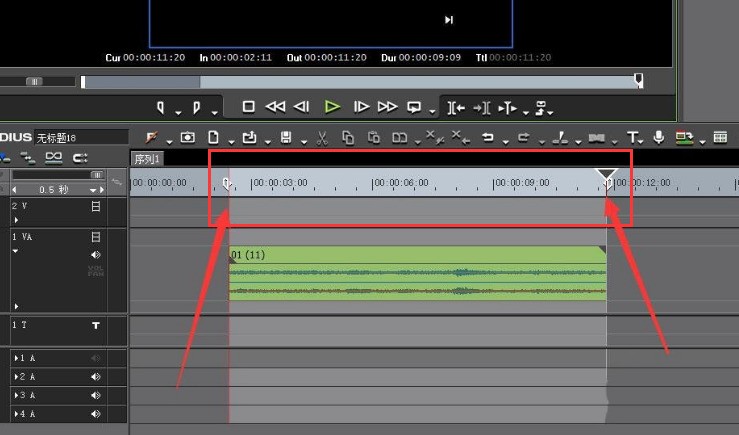The height and width of the screenshot is (435, 739).
Task: Click the Stop playback button
Action: [x=248, y=107]
